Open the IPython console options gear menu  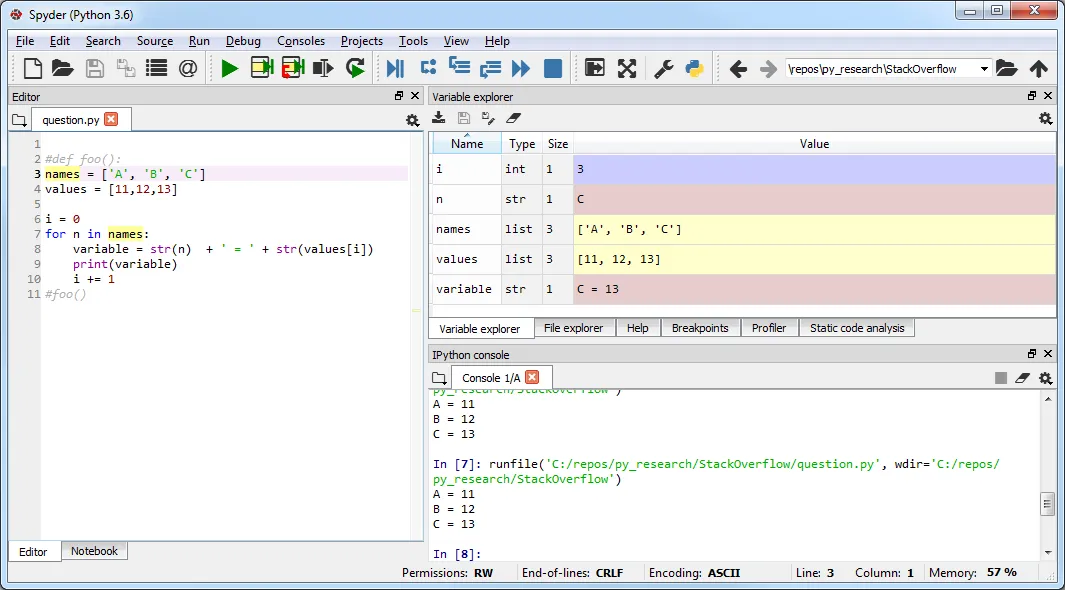1045,378
